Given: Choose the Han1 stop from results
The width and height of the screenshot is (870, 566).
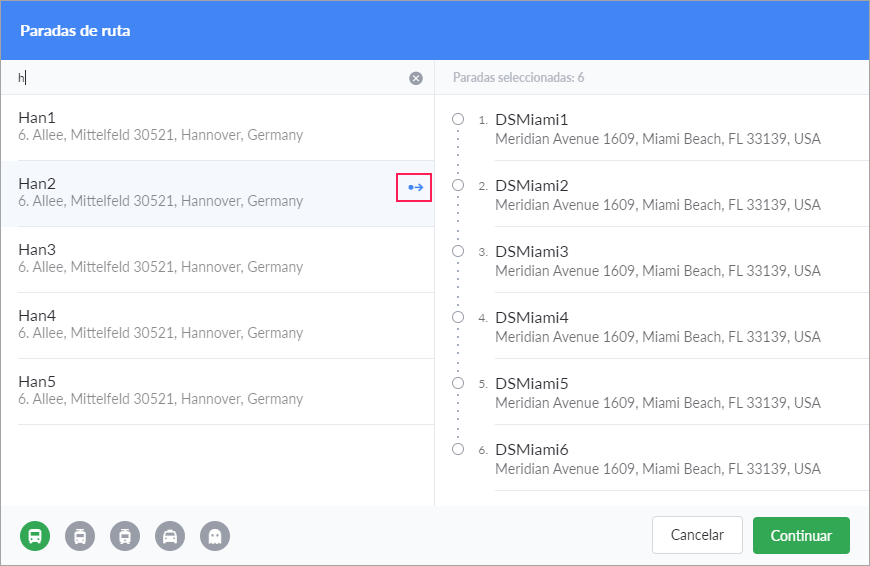Looking at the screenshot, I should [x=218, y=128].
